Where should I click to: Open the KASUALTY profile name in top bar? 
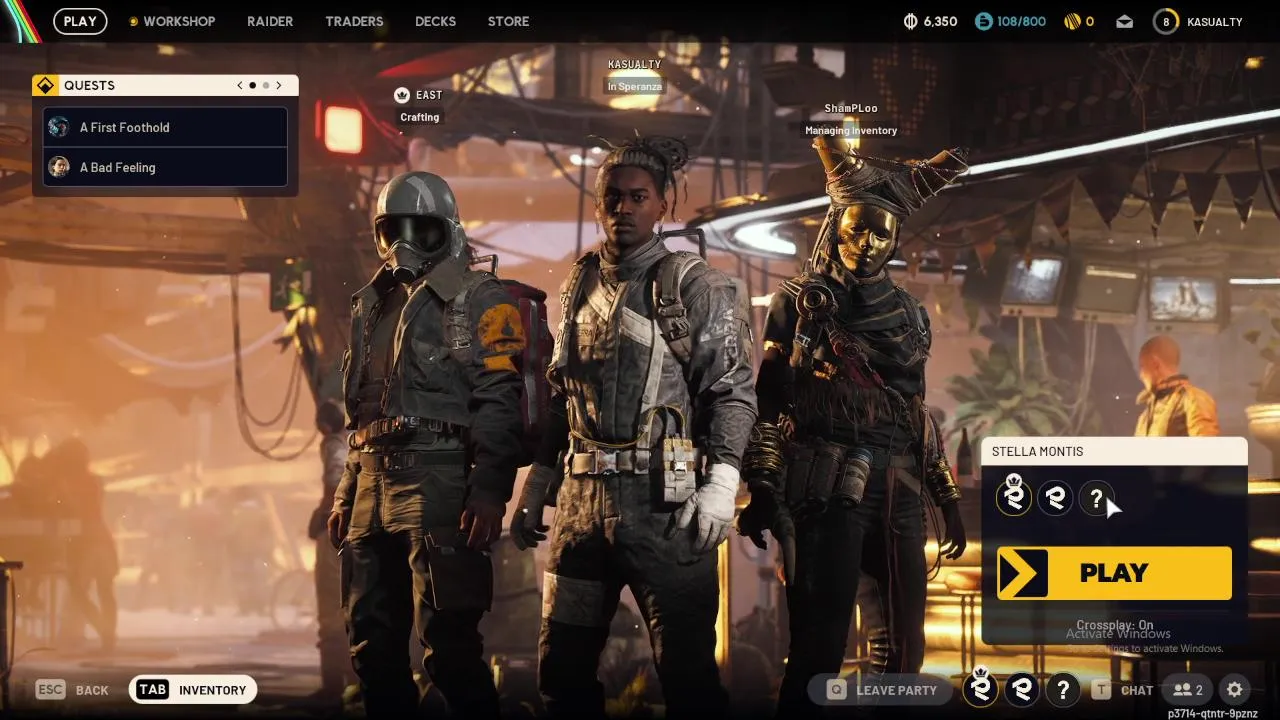coord(1215,21)
